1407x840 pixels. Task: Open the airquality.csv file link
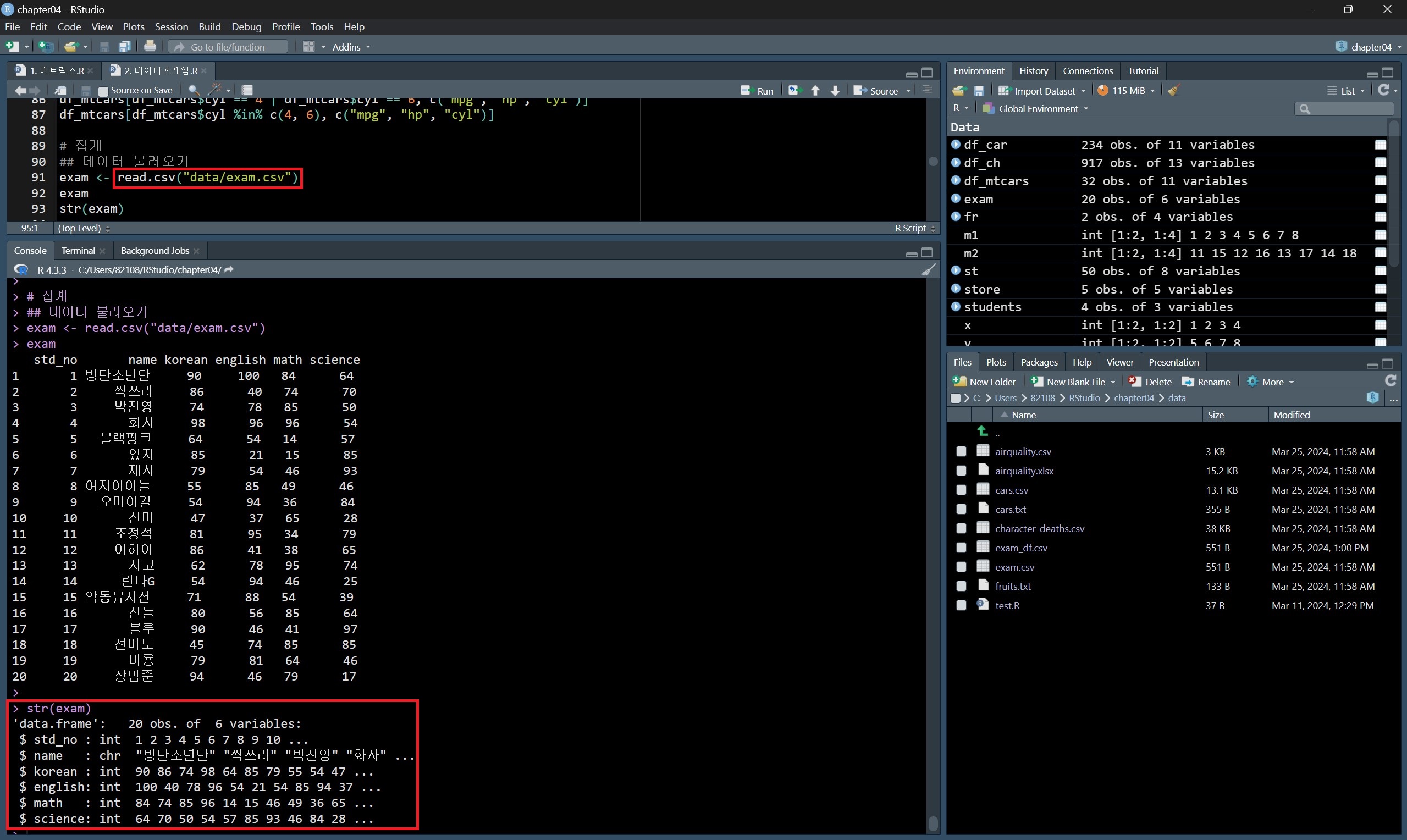(x=1023, y=451)
